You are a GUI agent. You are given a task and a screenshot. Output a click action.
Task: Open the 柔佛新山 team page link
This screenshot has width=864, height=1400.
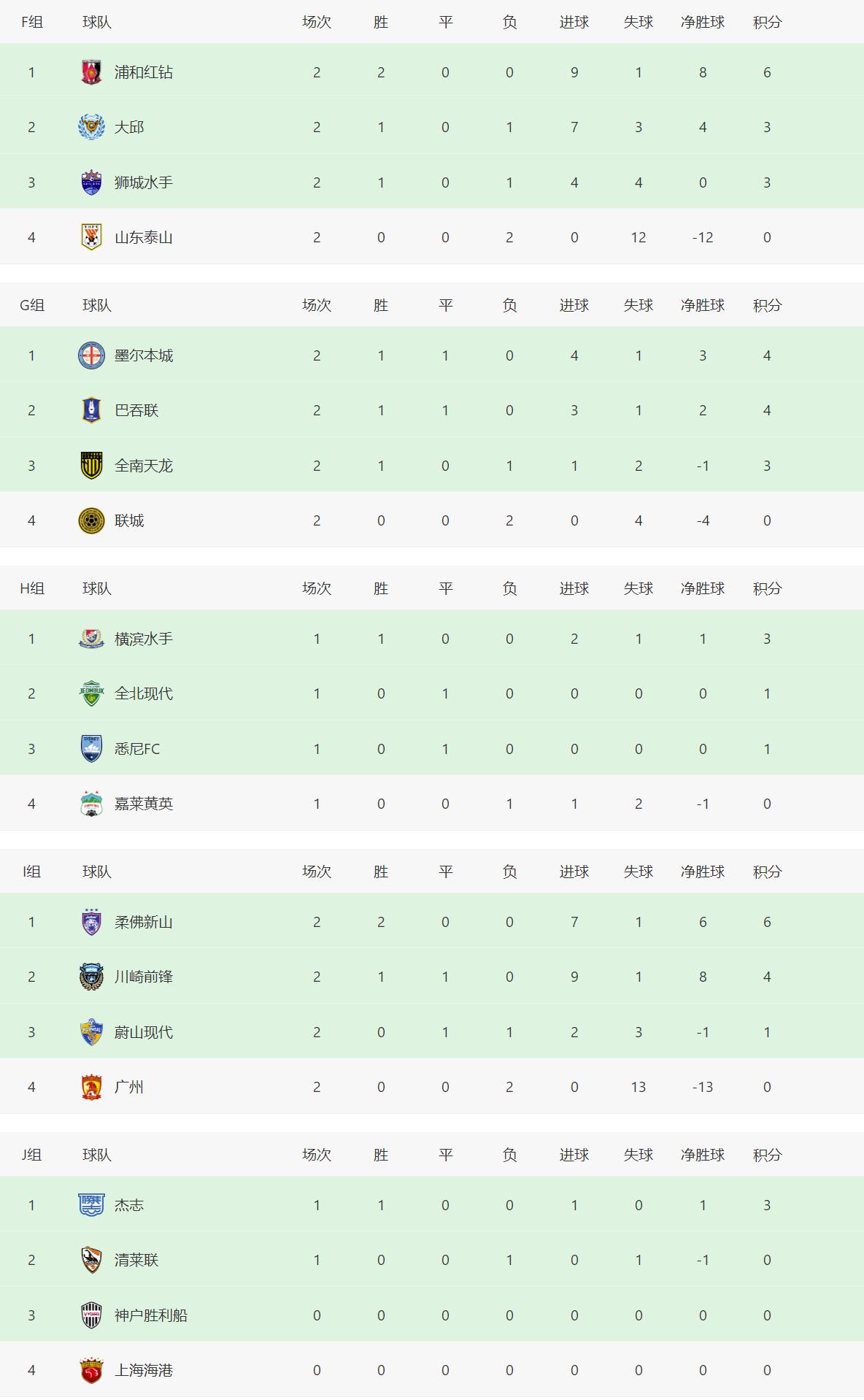point(144,922)
